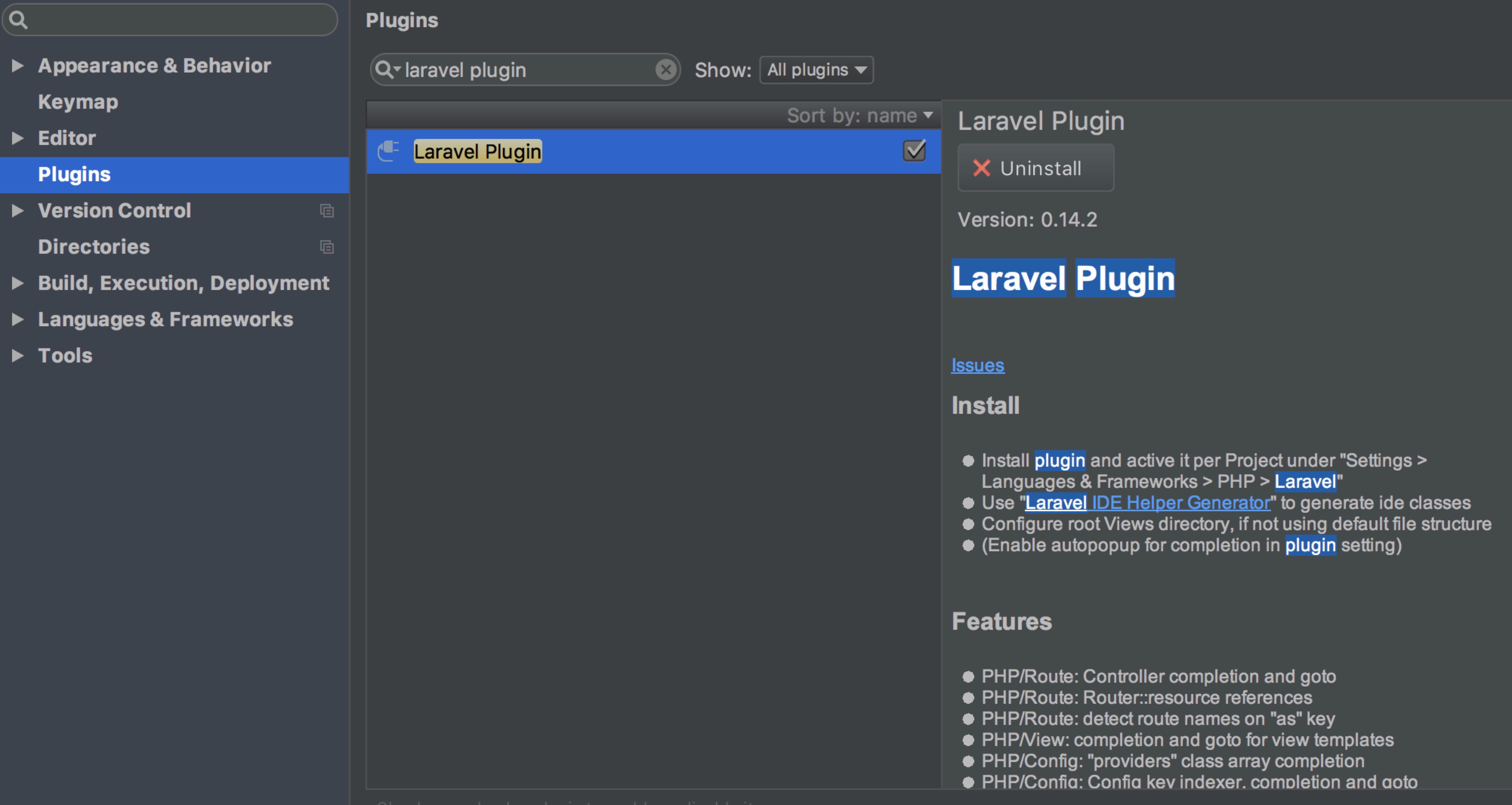Viewport: 1512px width, 805px height.
Task: Open Languages & Frameworks settings
Action: tap(165, 319)
